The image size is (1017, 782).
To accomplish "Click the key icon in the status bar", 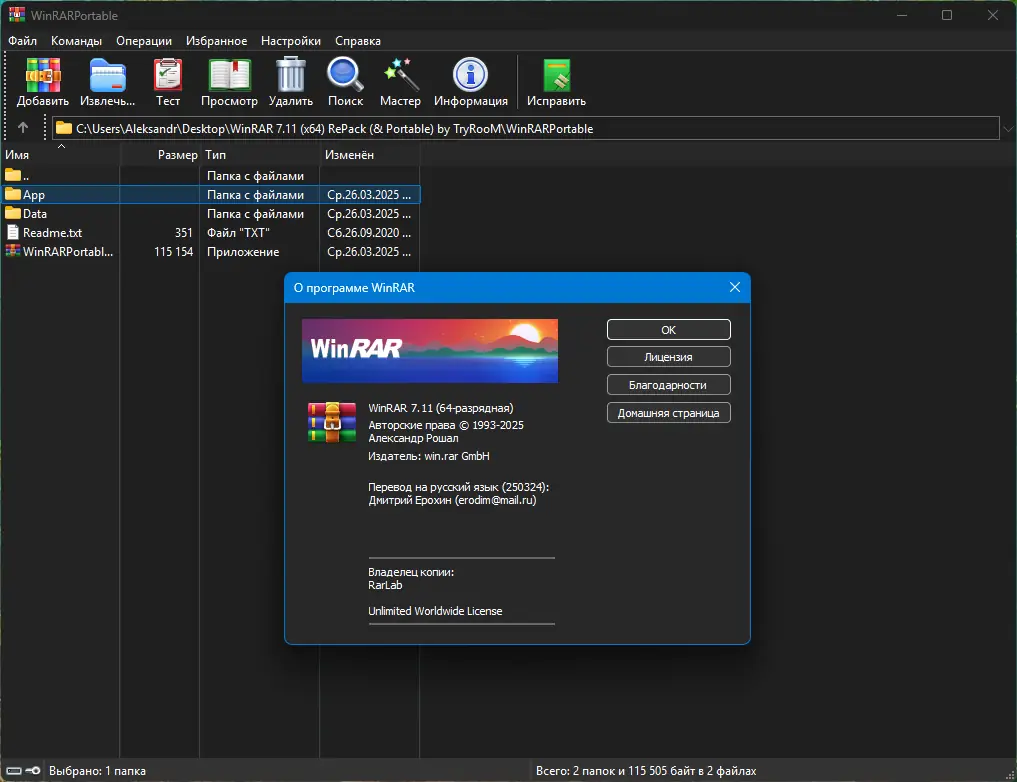I will click(x=33, y=770).
